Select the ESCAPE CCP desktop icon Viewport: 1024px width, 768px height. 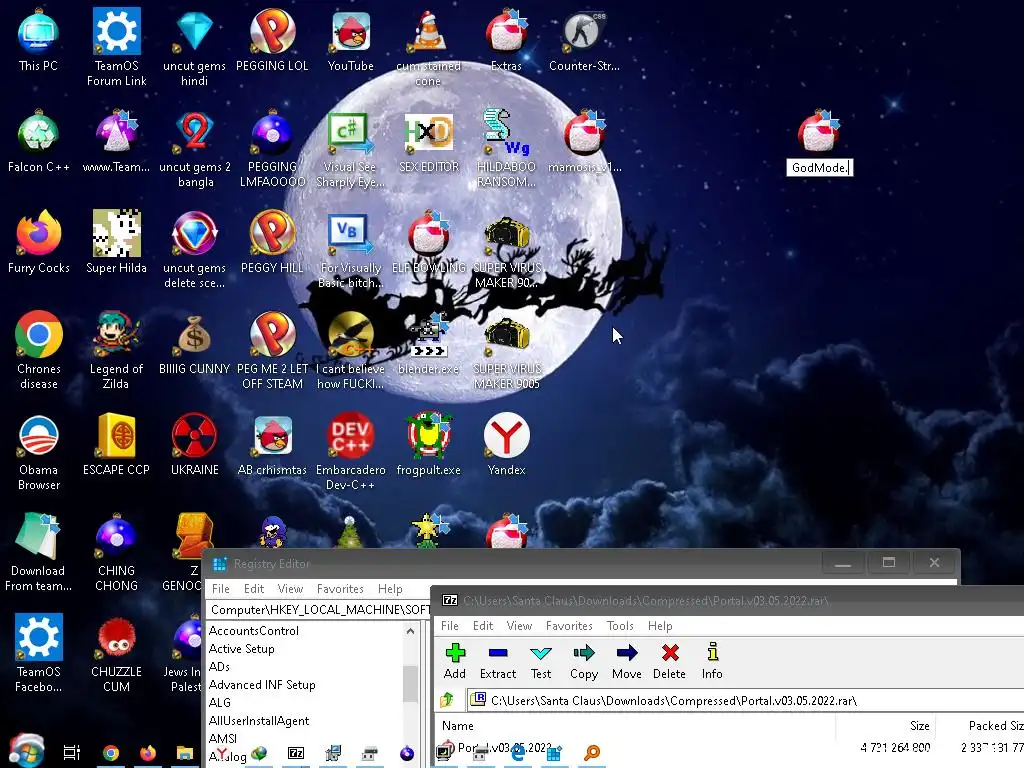pyautogui.click(x=116, y=444)
